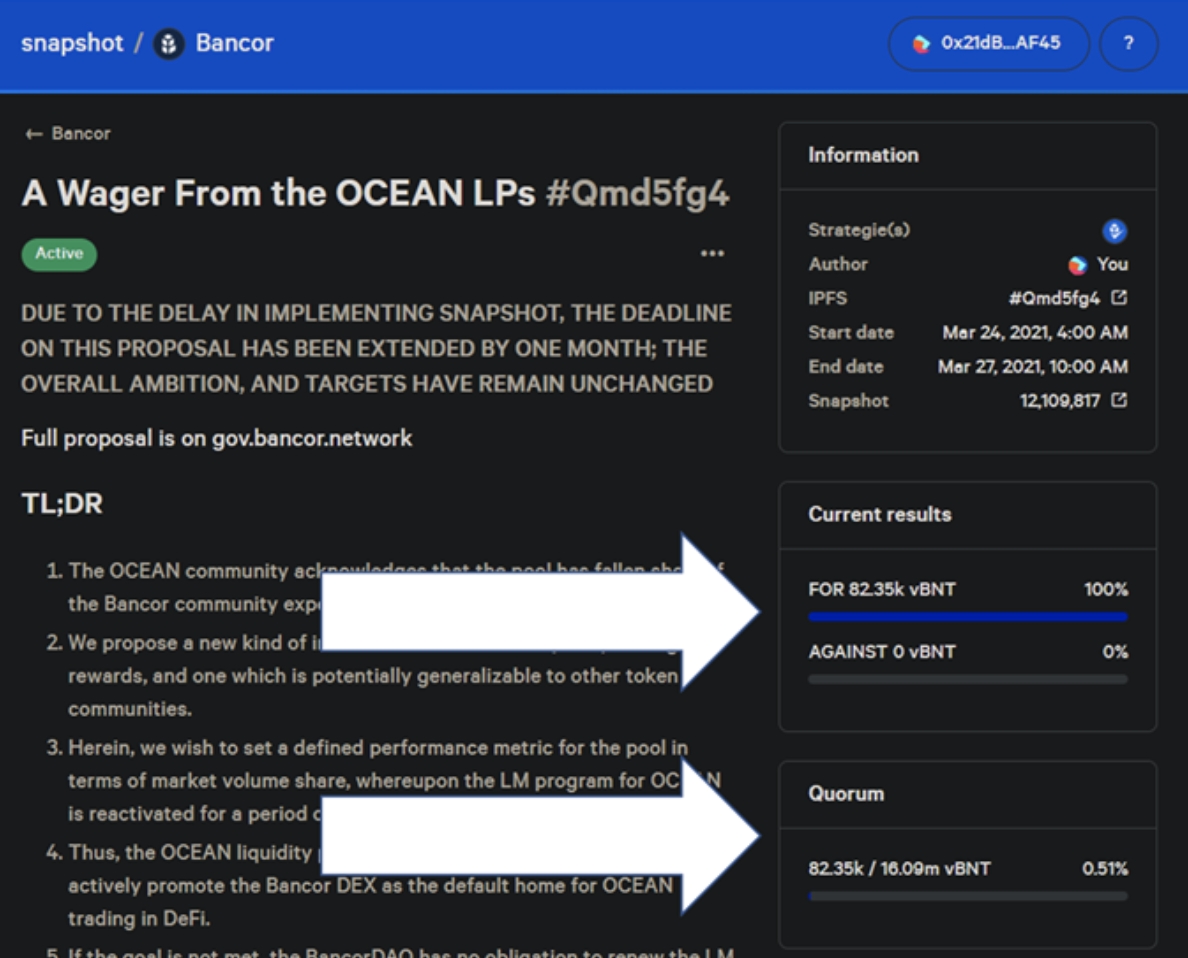
Task: Open the three-dot proposal options menu
Action: click(712, 254)
